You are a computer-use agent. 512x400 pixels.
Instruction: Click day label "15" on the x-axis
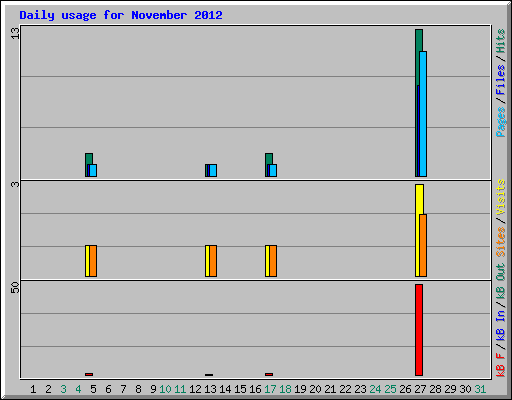tap(240, 389)
